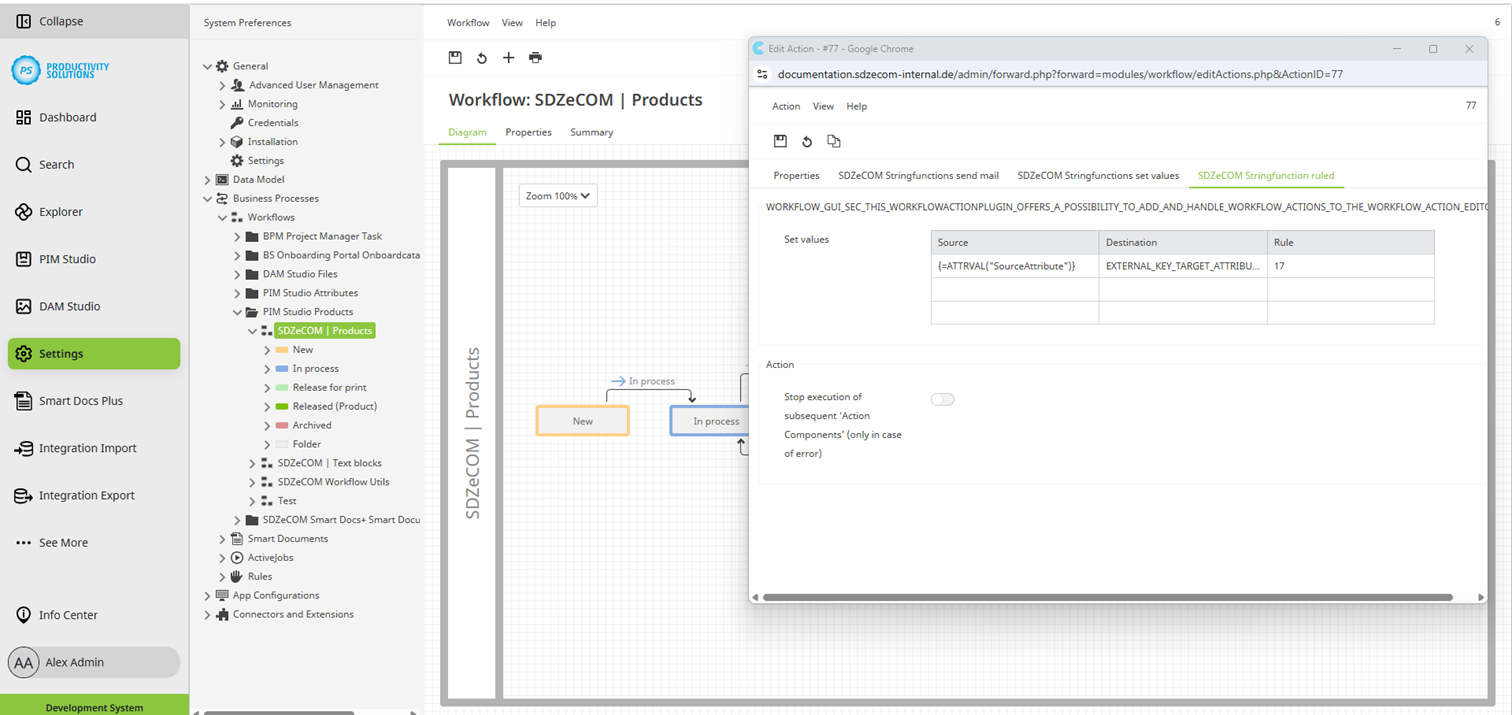Viewport: 1512px width, 715px height.
Task: Open the Action menu in Edit Action window
Action: (786, 106)
